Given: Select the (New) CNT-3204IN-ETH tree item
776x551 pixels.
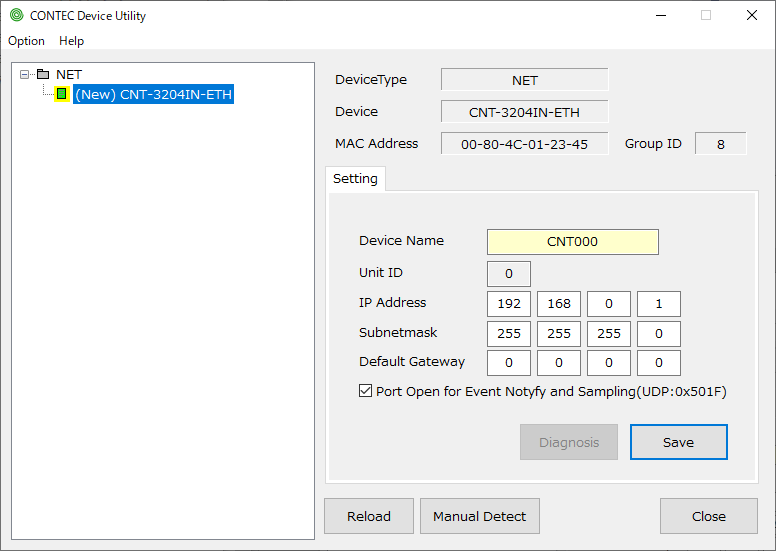Looking at the screenshot, I should [153, 94].
